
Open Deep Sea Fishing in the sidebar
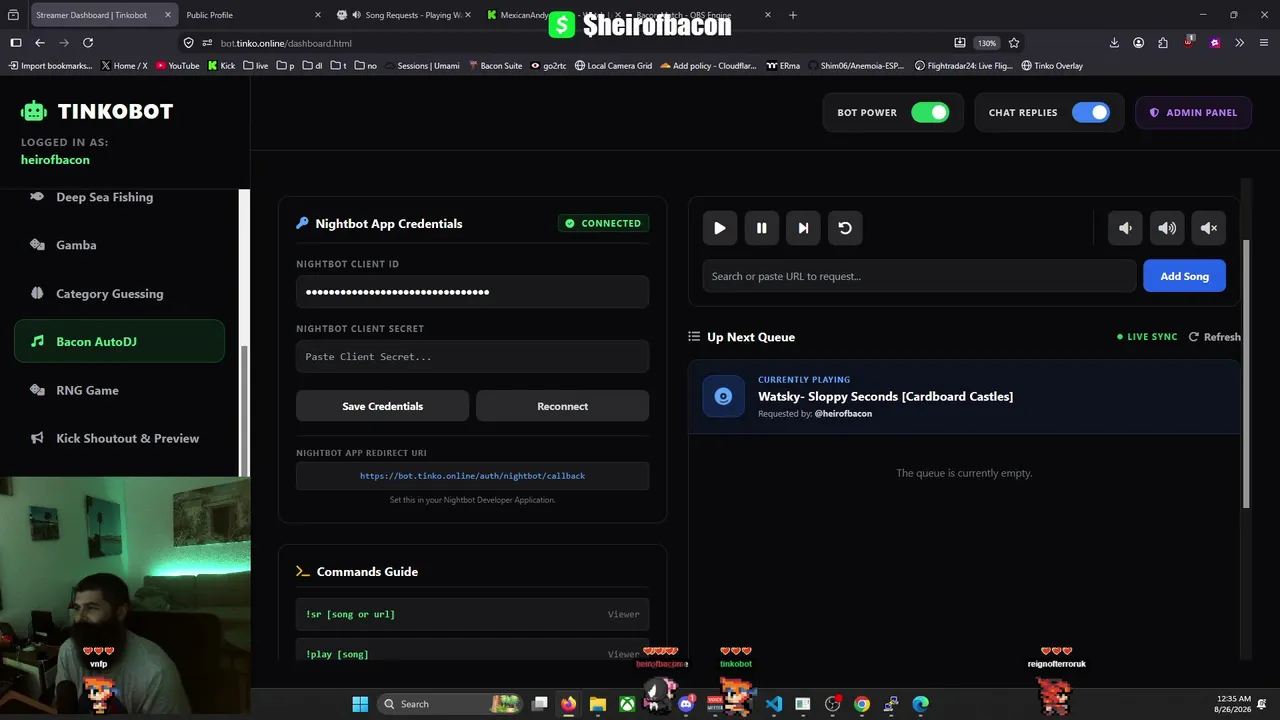click(119, 197)
